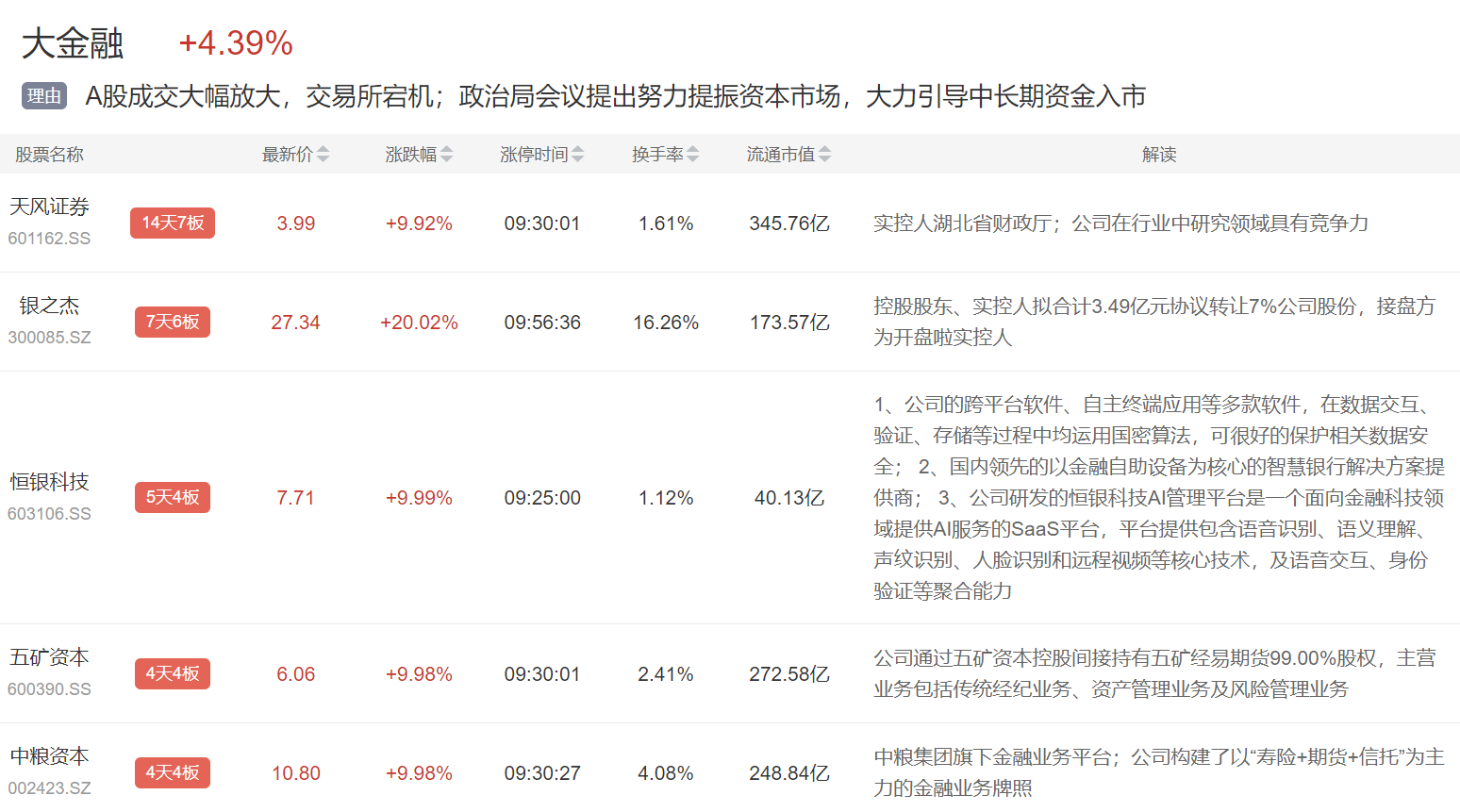Click the 理由 tag badge
Screen dimensions: 1460x812
[x=44, y=96]
